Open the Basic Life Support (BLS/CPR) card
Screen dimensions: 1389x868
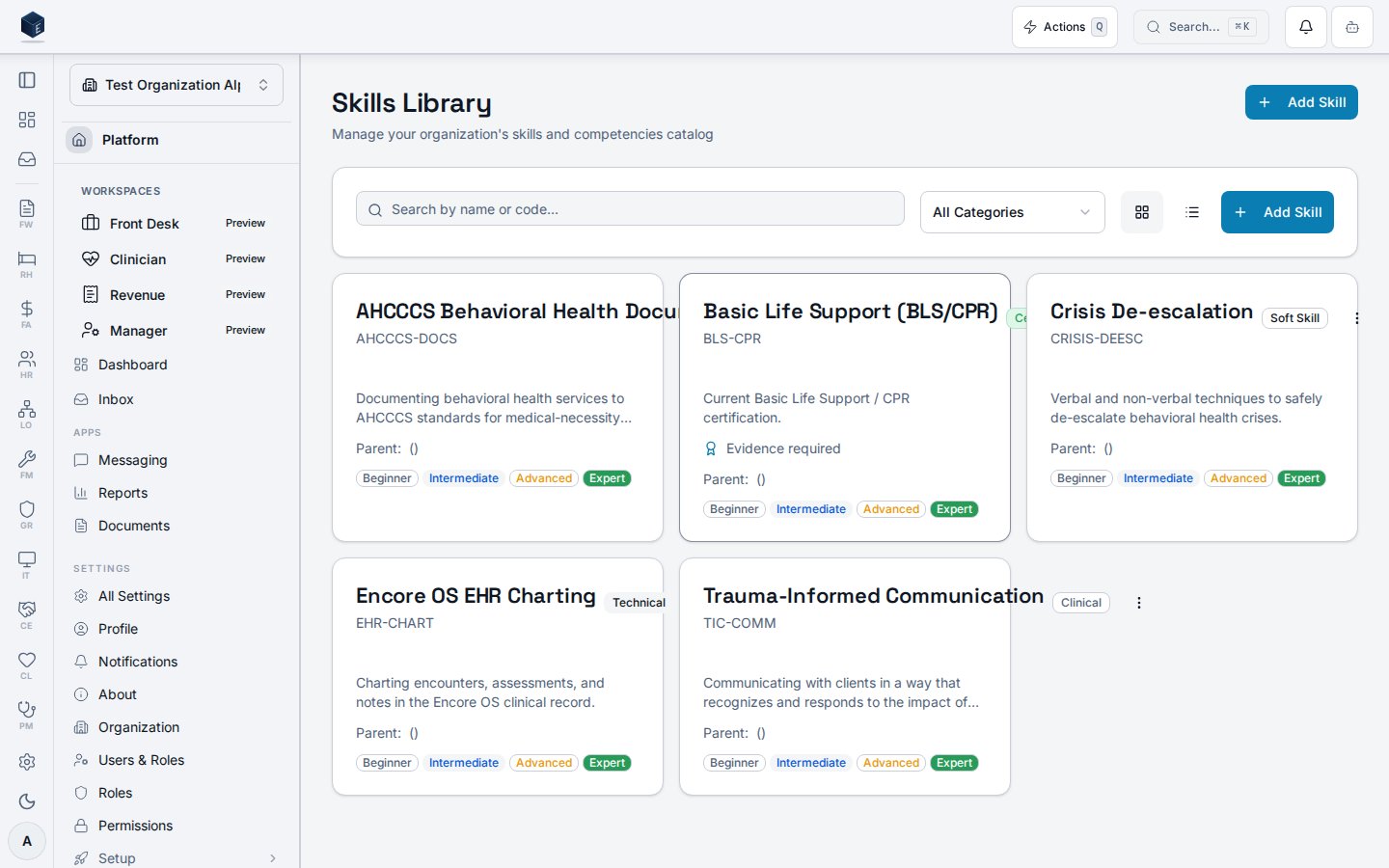pos(845,407)
